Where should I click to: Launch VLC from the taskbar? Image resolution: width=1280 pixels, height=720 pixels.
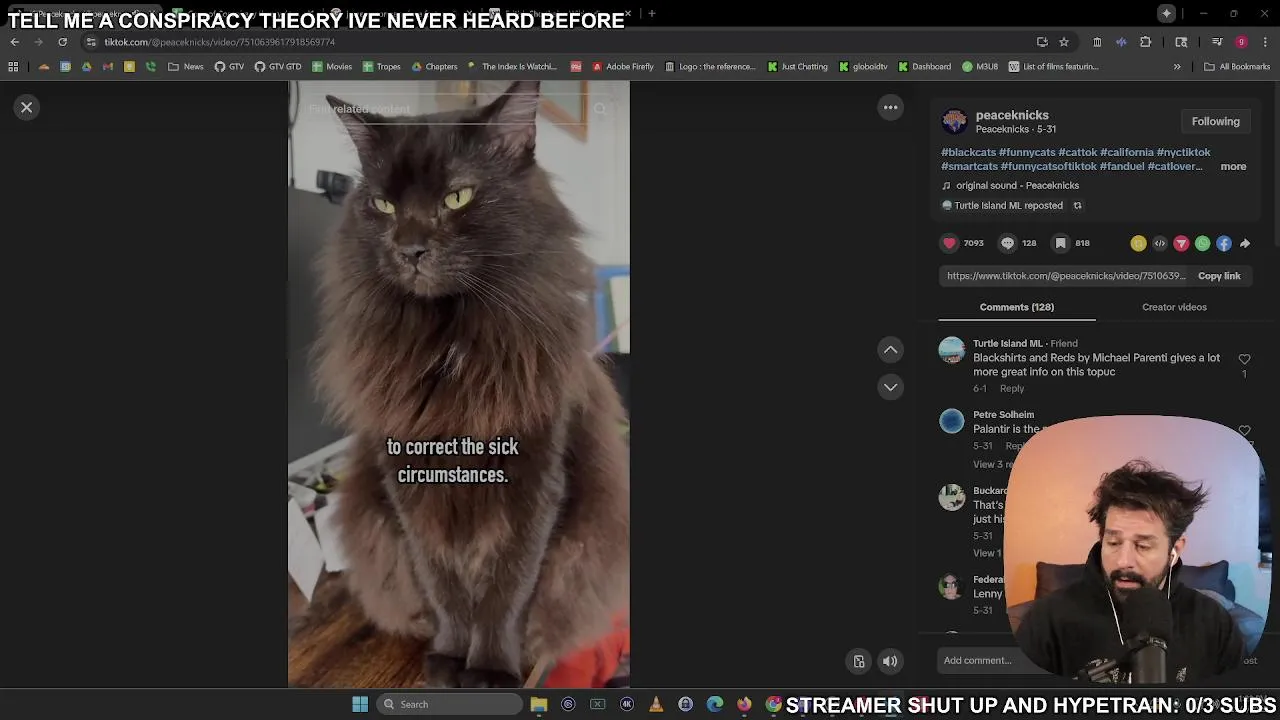coord(656,704)
